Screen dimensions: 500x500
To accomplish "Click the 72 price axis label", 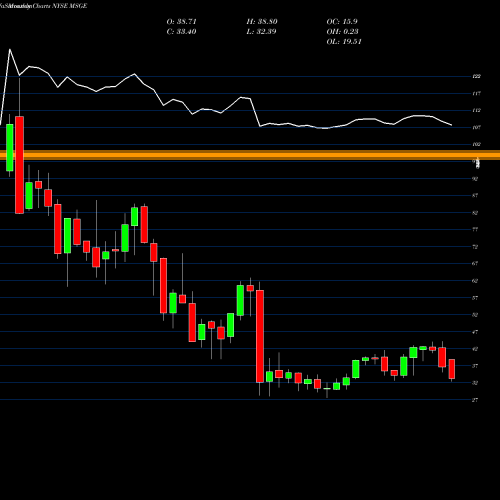I will click(x=475, y=247).
